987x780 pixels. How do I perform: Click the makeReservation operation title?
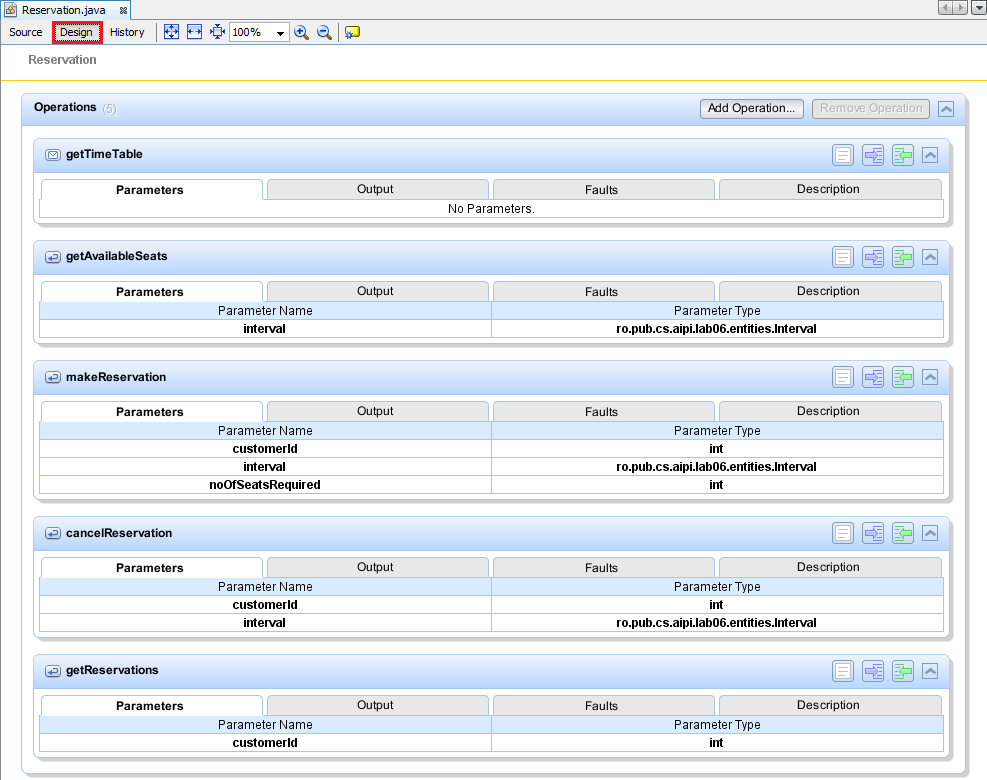(116, 377)
